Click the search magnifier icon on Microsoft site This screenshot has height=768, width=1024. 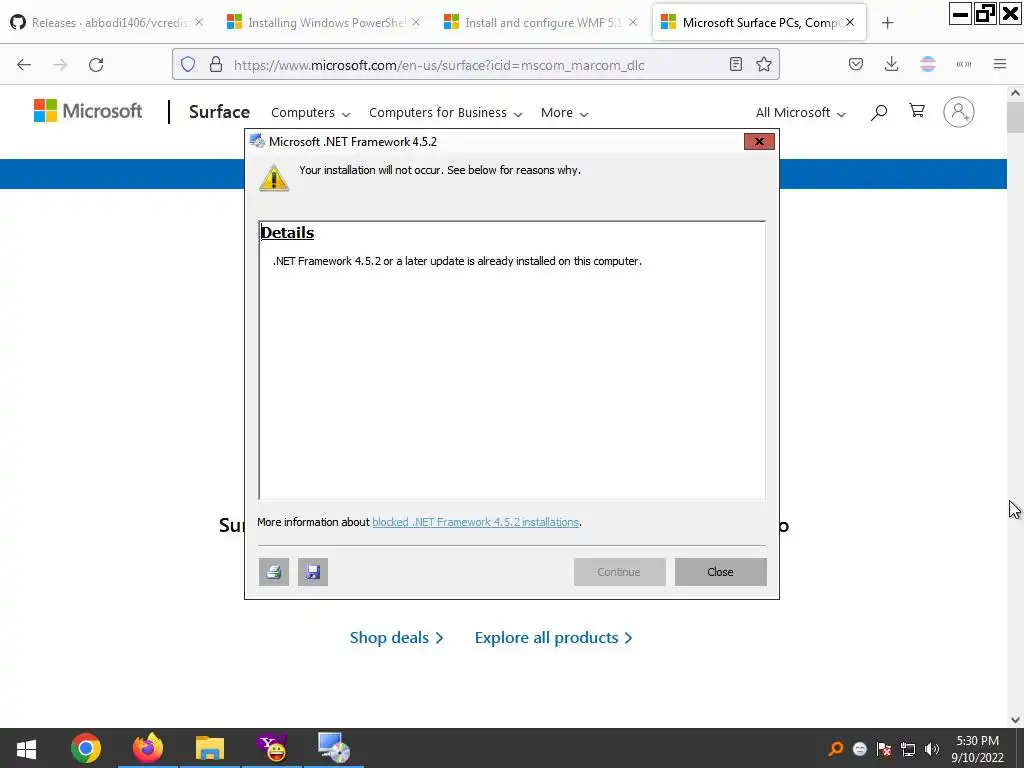pyautogui.click(x=879, y=112)
